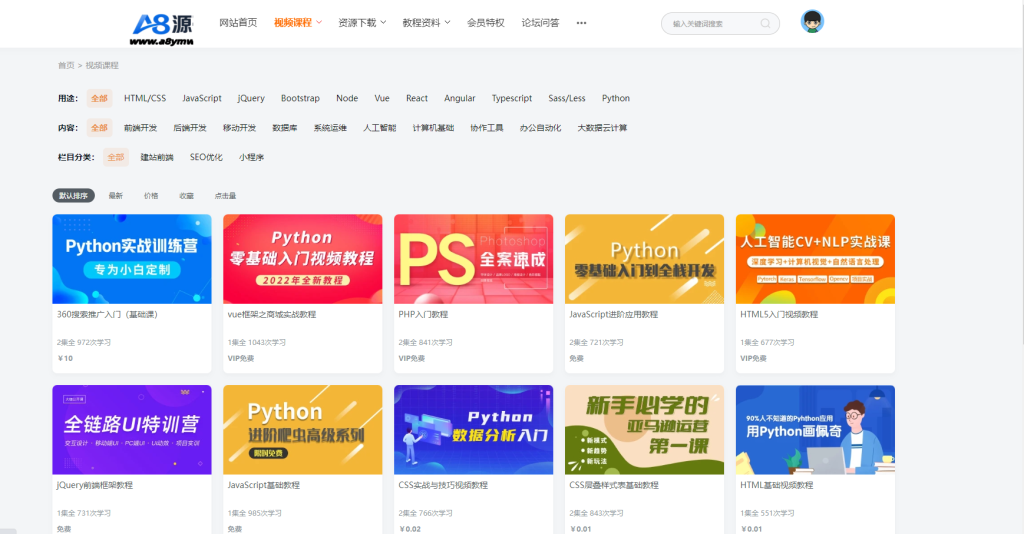Viewport: 1024px width, 534px height.
Task: Filter 用途 by Python
Action: pos(616,99)
